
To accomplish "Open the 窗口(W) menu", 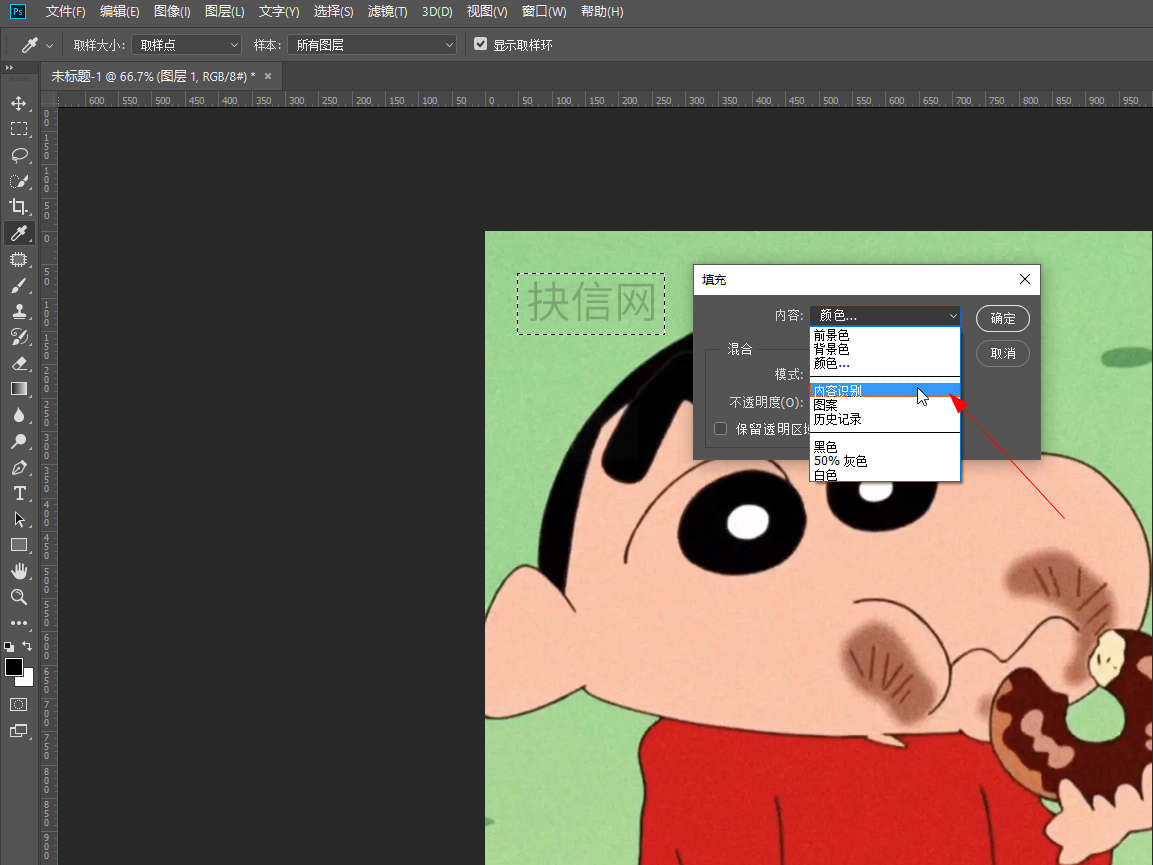I will (x=543, y=12).
